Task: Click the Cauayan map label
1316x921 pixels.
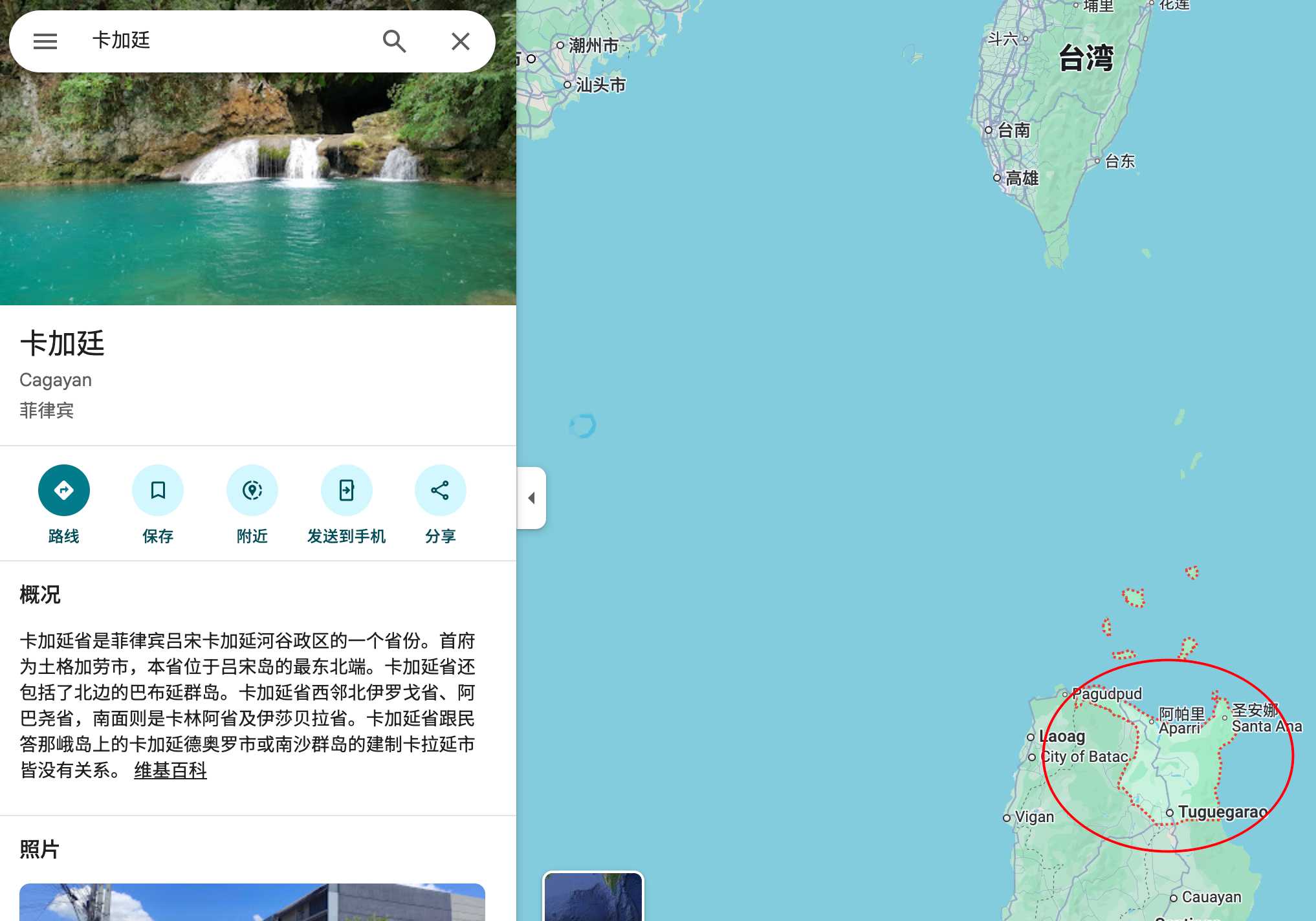Action: [x=1211, y=897]
